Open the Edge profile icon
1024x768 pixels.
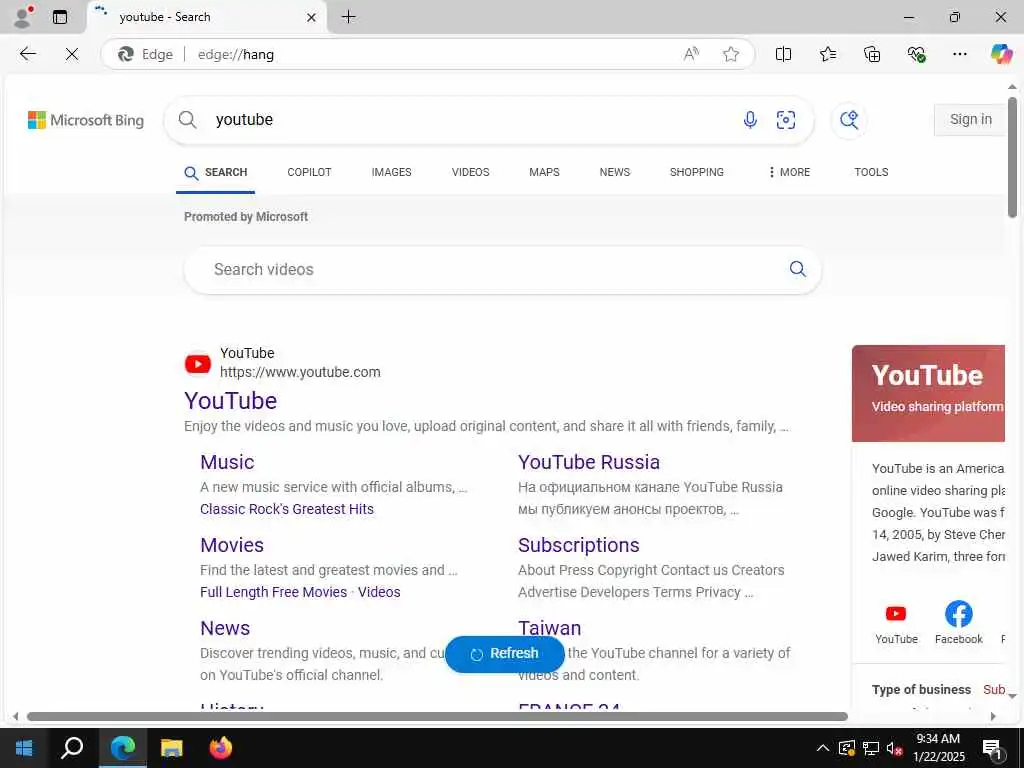click(x=24, y=17)
